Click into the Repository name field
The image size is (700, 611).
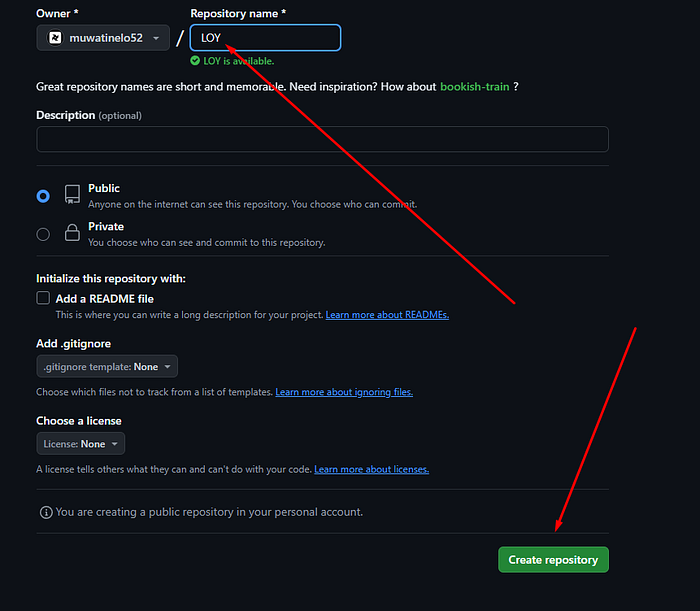point(265,38)
